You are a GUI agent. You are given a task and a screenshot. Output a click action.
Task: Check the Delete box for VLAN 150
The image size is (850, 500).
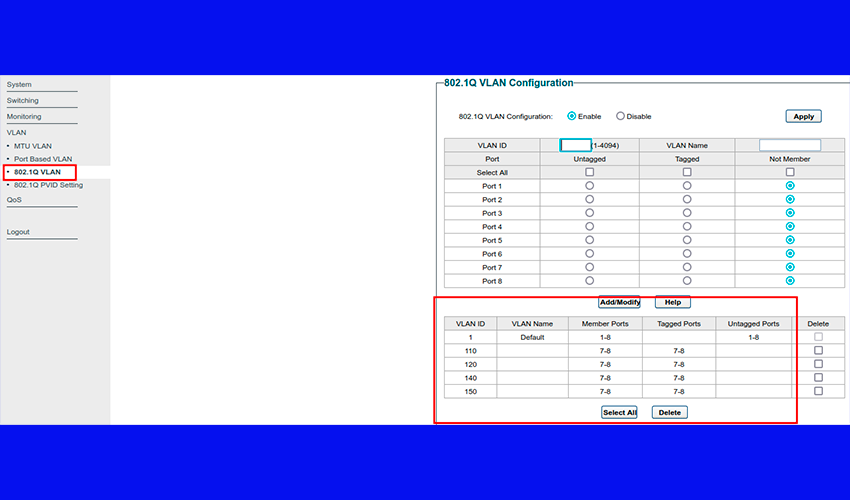(x=818, y=391)
